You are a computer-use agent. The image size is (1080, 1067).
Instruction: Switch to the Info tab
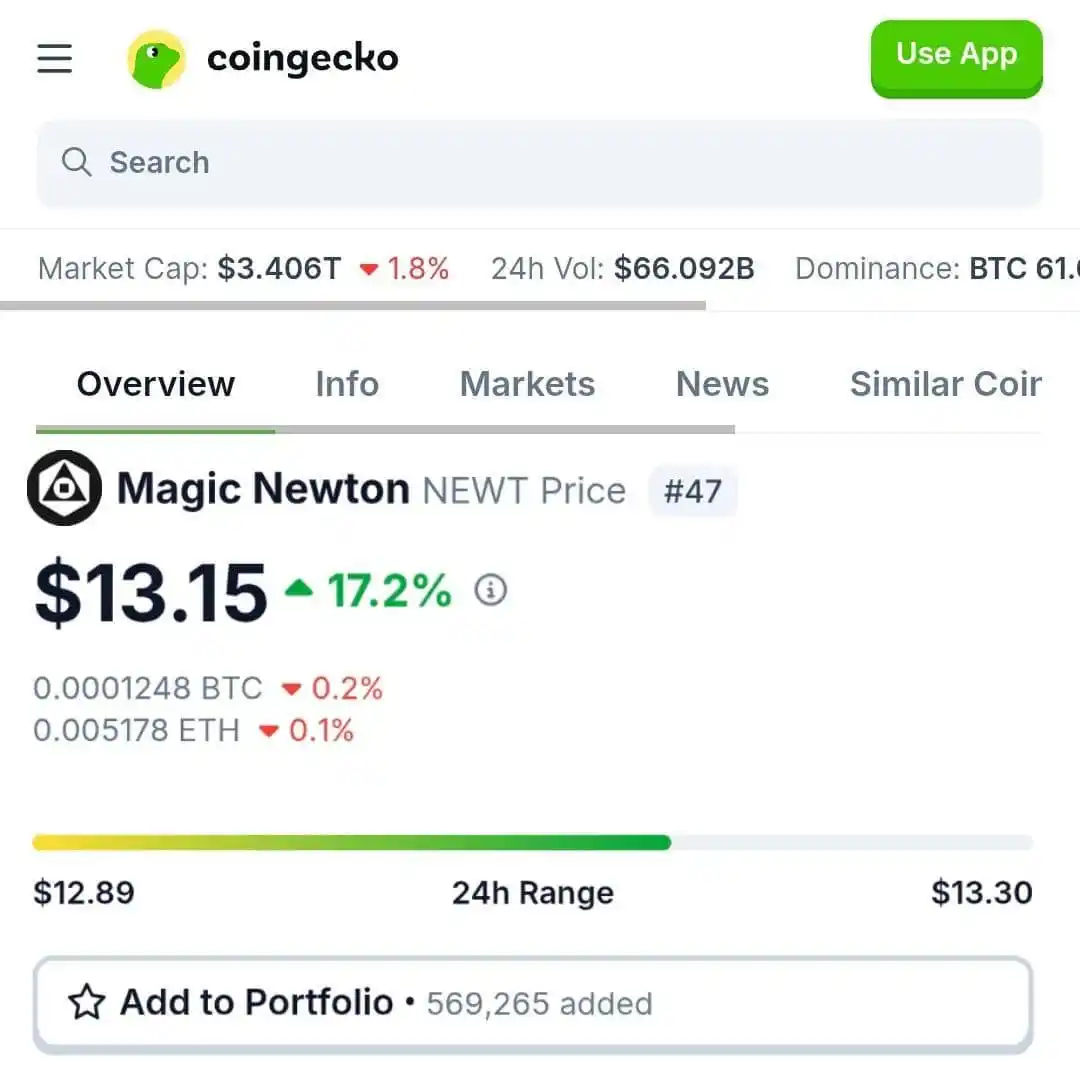pyautogui.click(x=347, y=384)
